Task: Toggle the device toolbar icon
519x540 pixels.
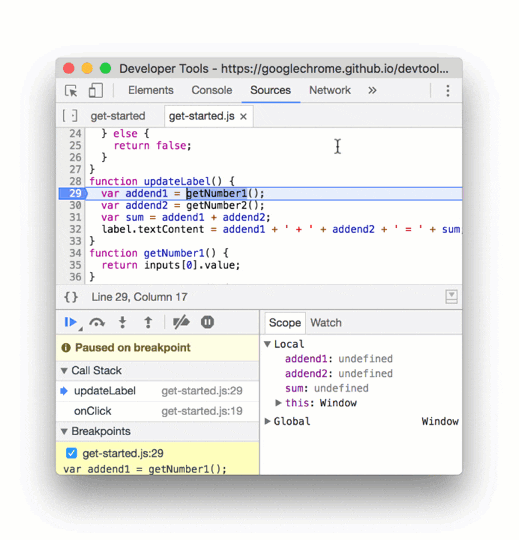Action: point(96,91)
